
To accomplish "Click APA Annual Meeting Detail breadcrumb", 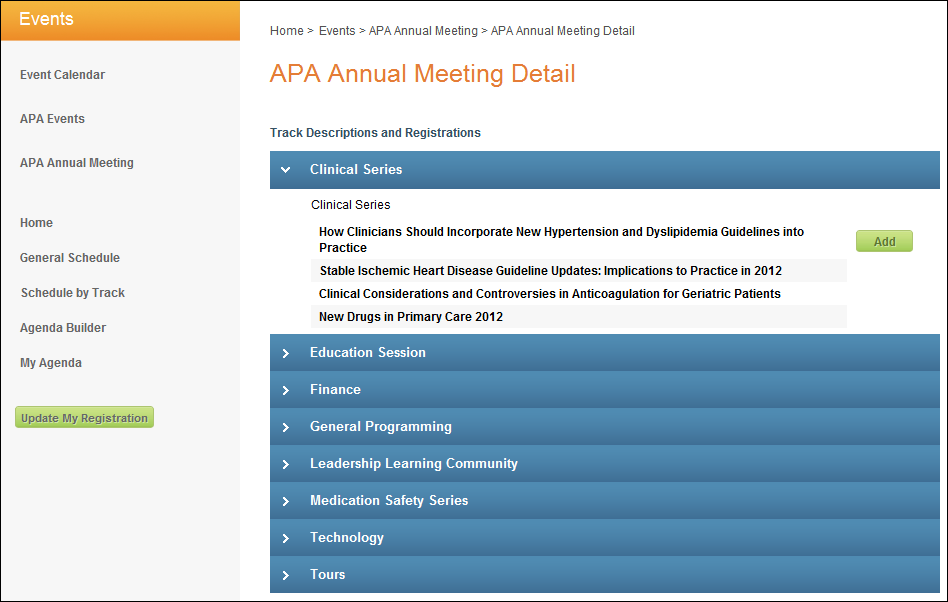I will (563, 31).
